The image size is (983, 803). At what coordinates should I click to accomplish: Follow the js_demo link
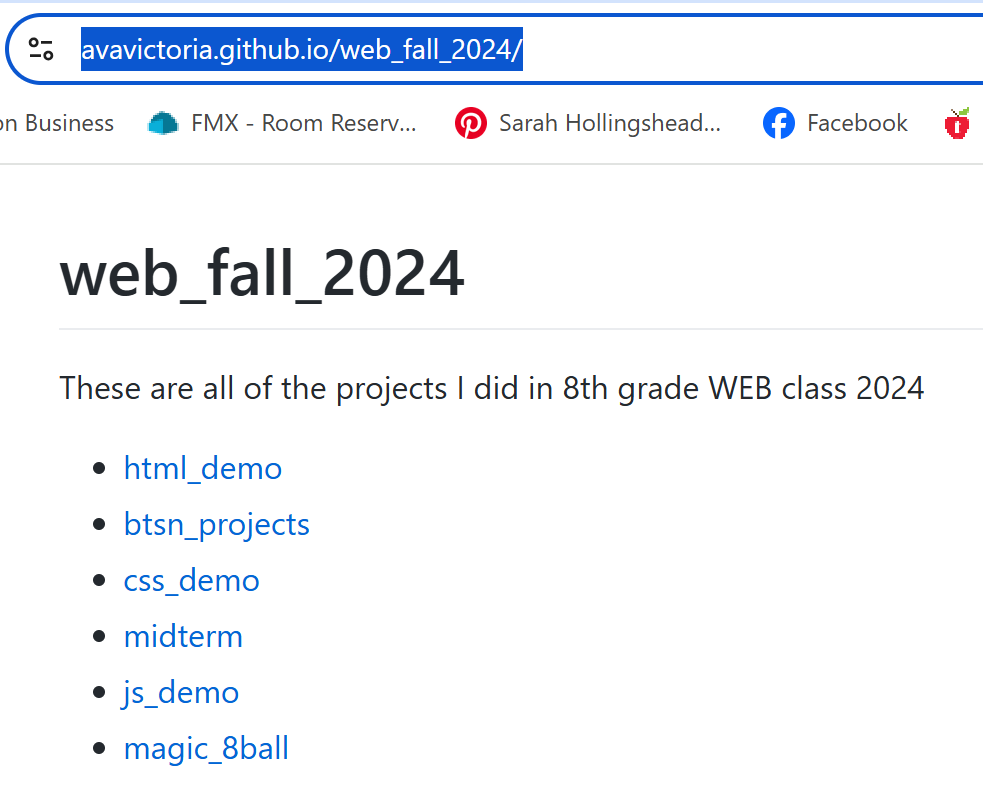[x=181, y=693]
